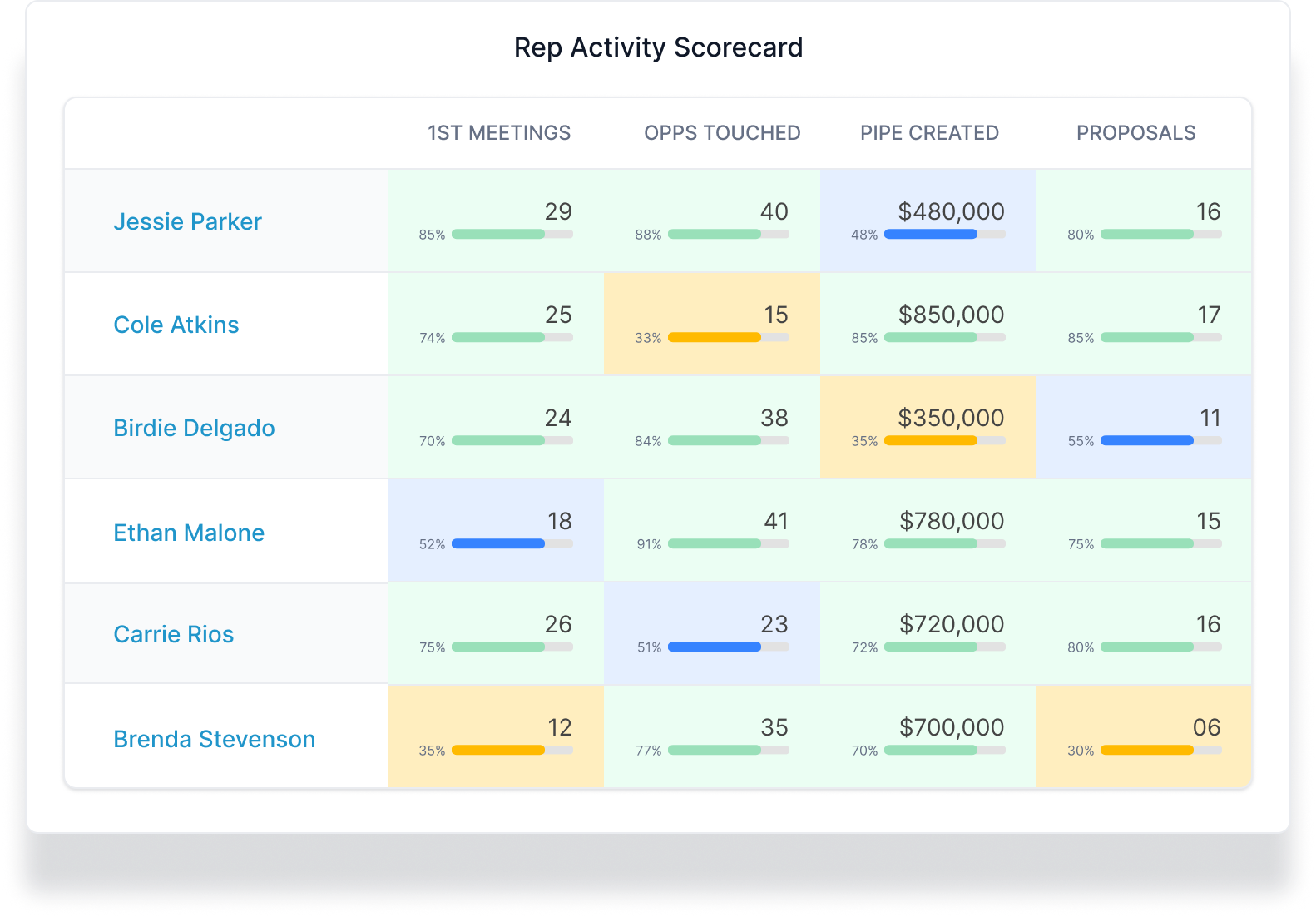Click the 74% label in Cole Atkins' row
This screenshot has width=1316, height=917.
click(432, 338)
